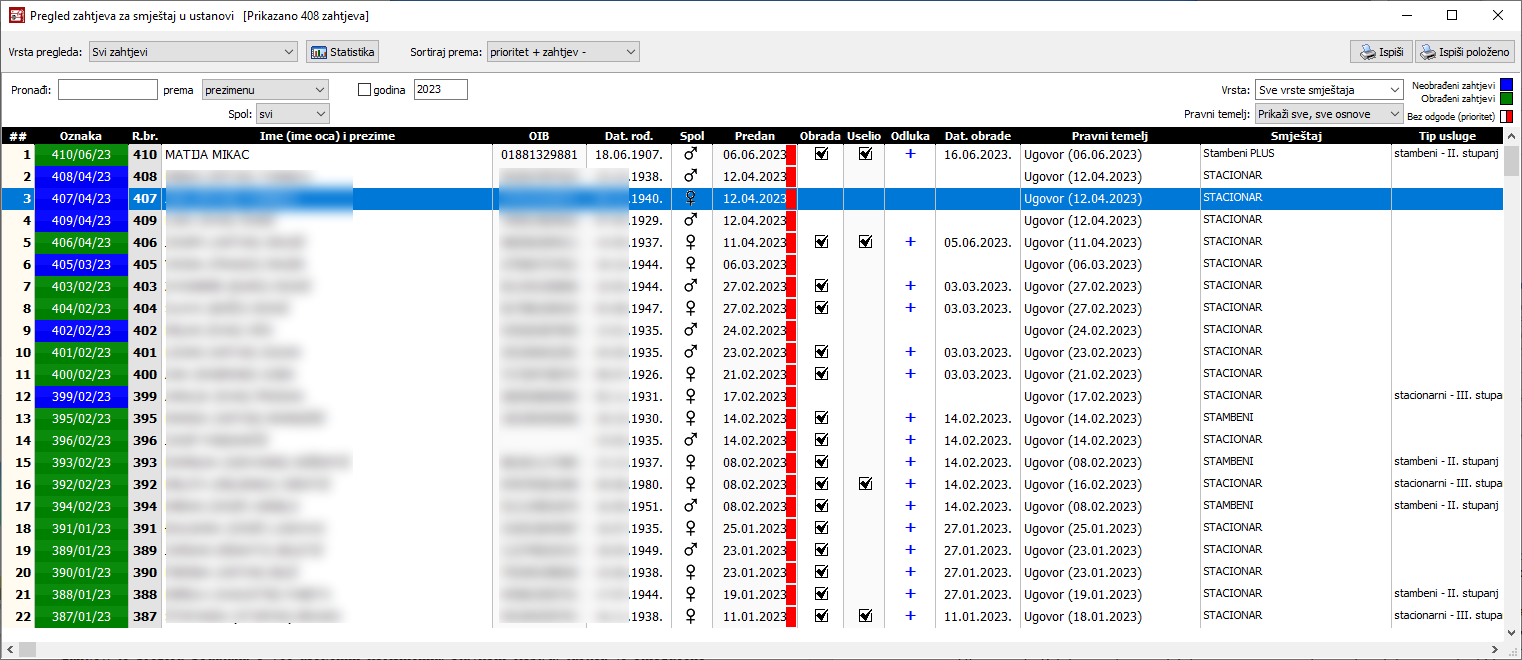The width and height of the screenshot is (1522, 660).
Task: Toggle Uselio checkbox in row 392/02/23
Action: point(865,484)
